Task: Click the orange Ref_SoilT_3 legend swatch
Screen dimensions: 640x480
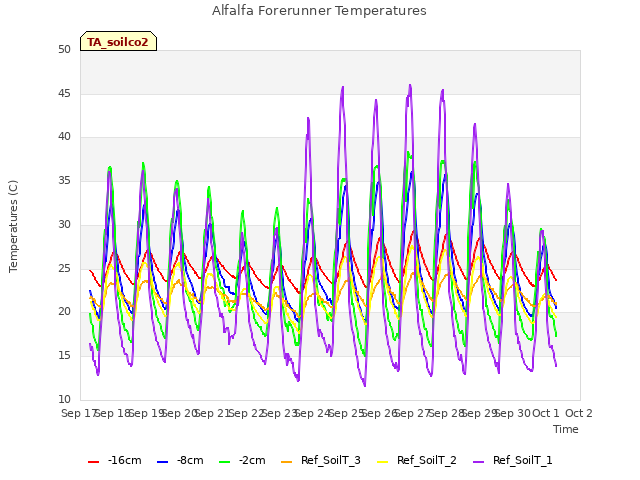Action: (287, 462)
